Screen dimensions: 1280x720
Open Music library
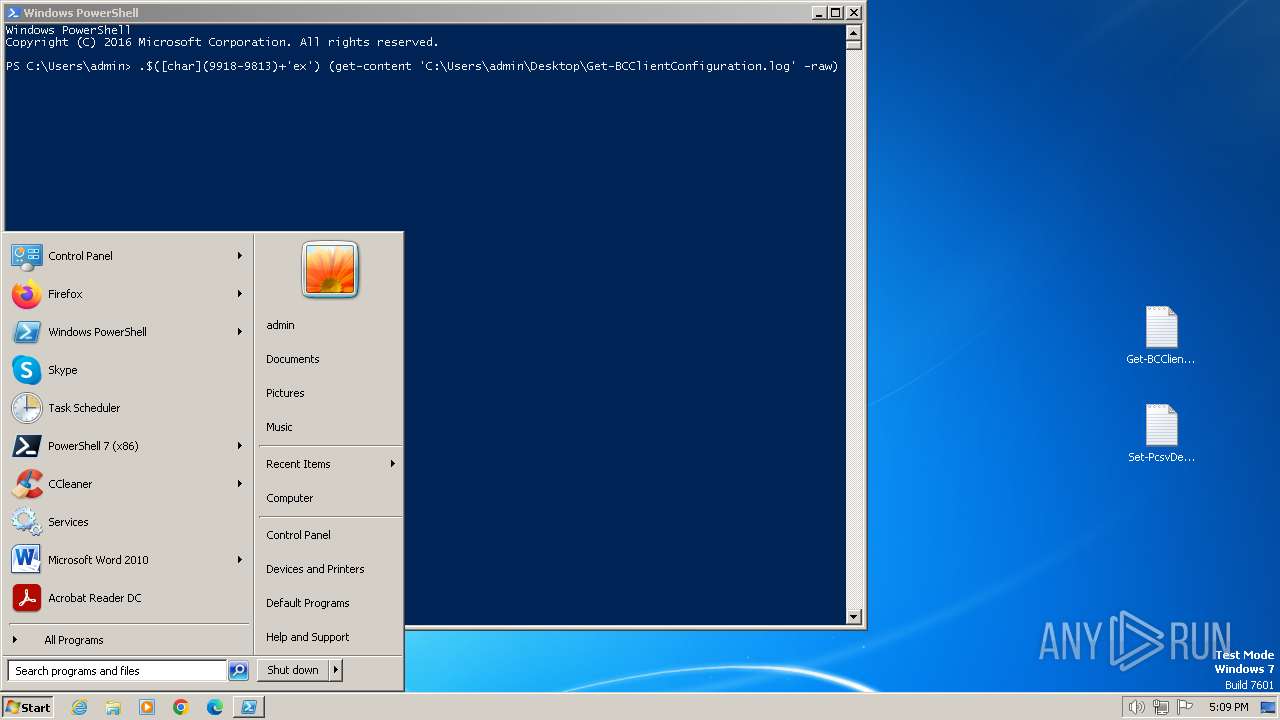(330, 427)
